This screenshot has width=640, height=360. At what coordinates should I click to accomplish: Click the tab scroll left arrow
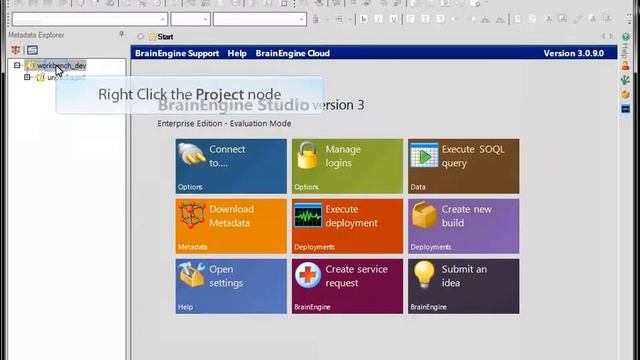click(603, 36)
